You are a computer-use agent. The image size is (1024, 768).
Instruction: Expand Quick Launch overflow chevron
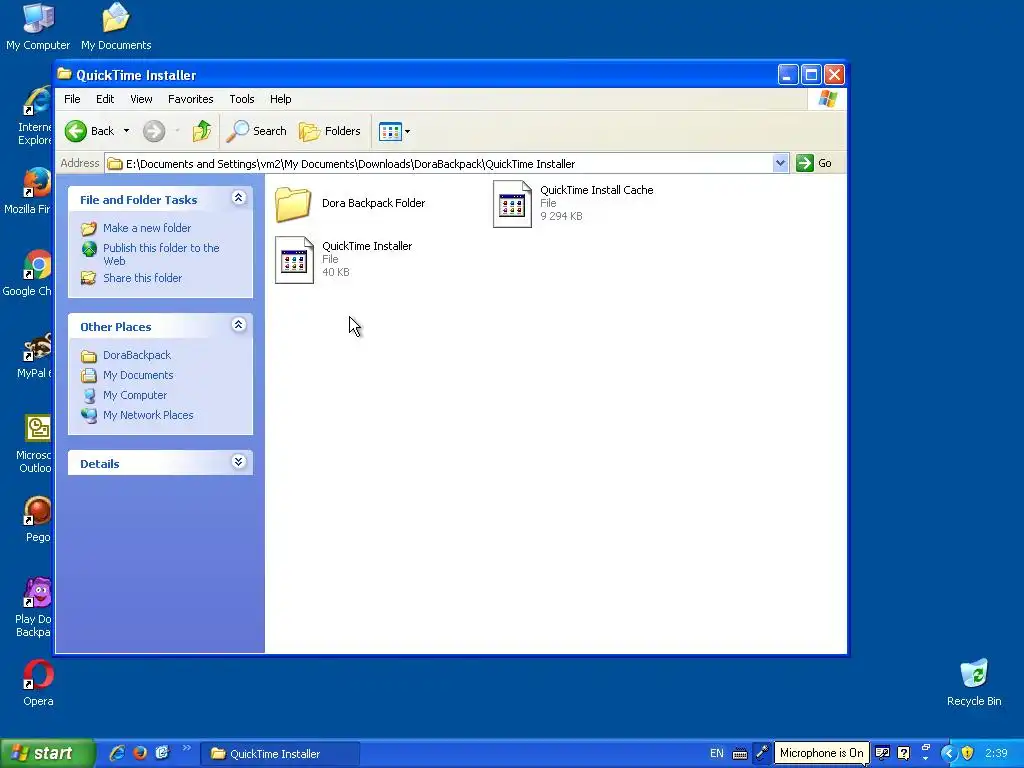(187, 748)
